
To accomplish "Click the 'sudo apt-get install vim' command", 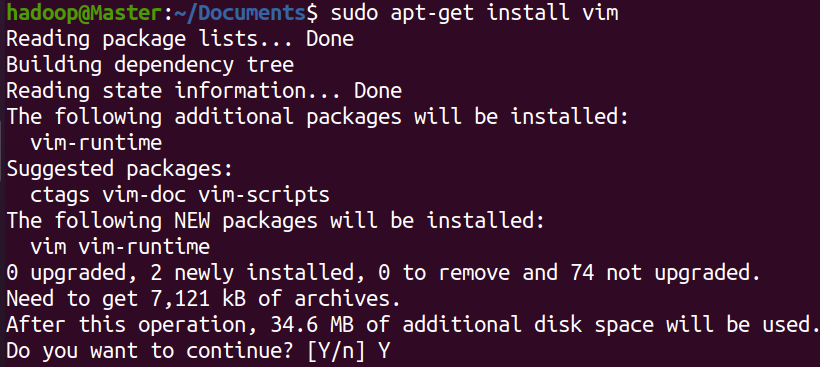I will coord(475,13).
